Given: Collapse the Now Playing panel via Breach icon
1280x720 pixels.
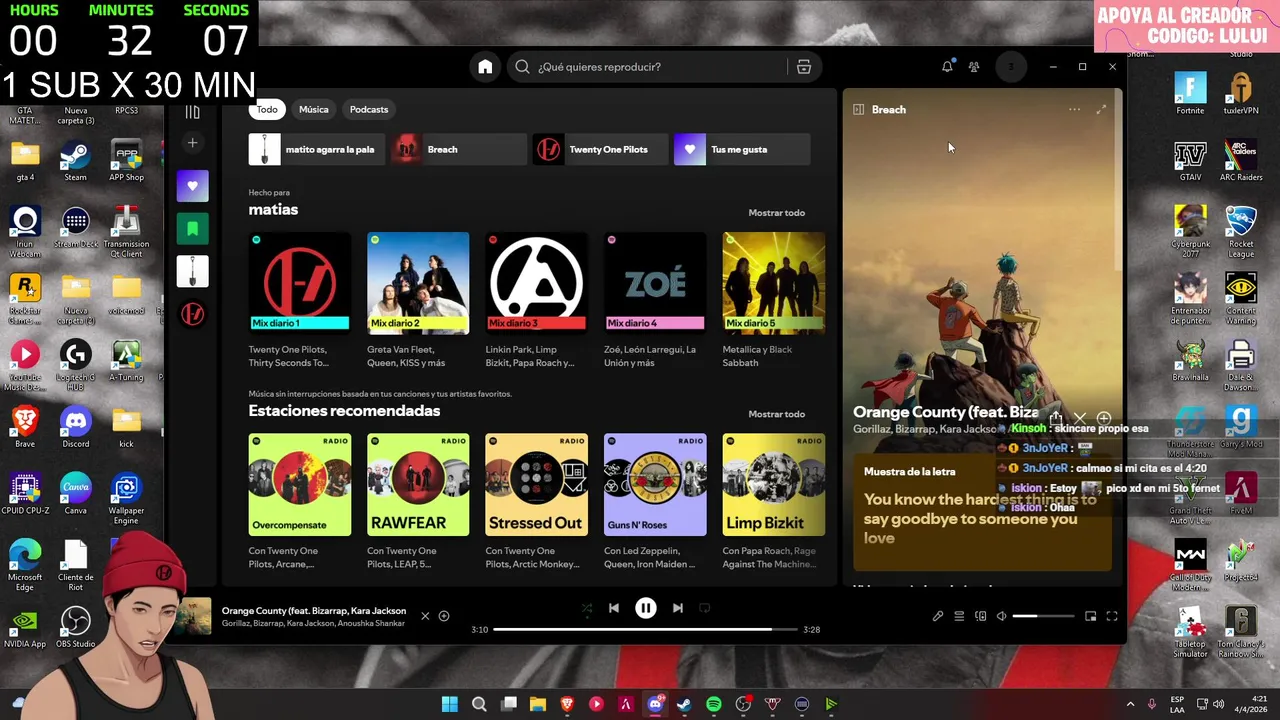Looking at the screenshot, I should pos(859,109).
